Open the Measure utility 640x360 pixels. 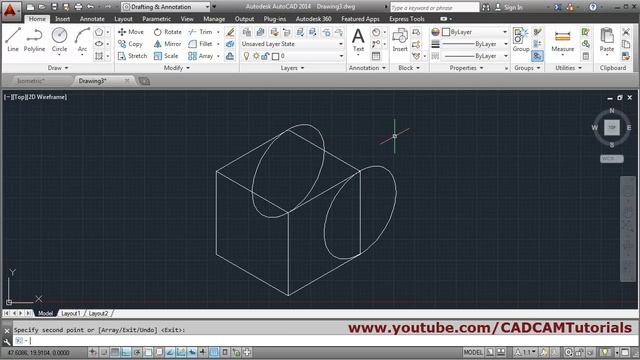(562, 40)
